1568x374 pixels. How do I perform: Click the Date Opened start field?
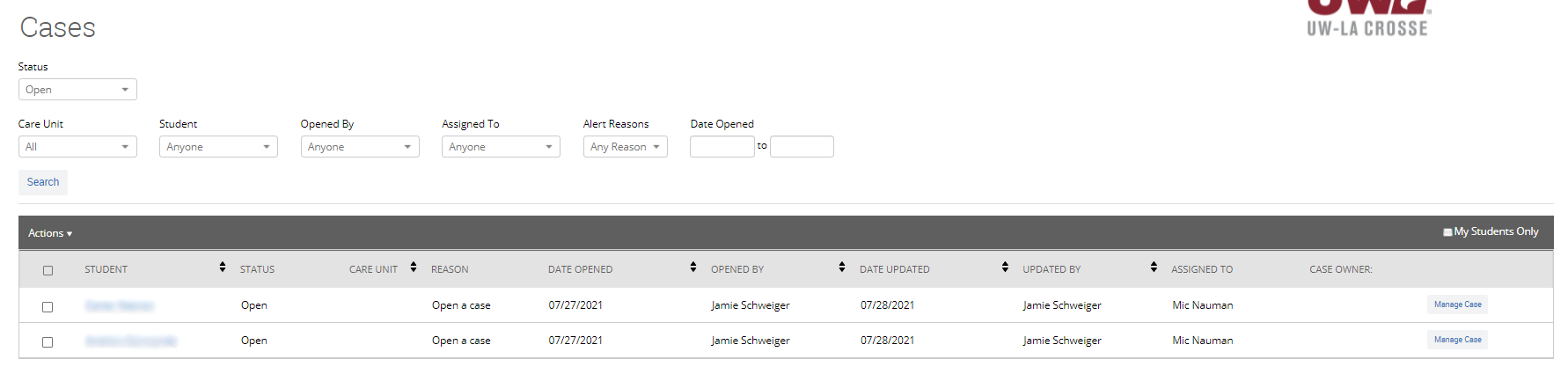click(x=722, y=146)
